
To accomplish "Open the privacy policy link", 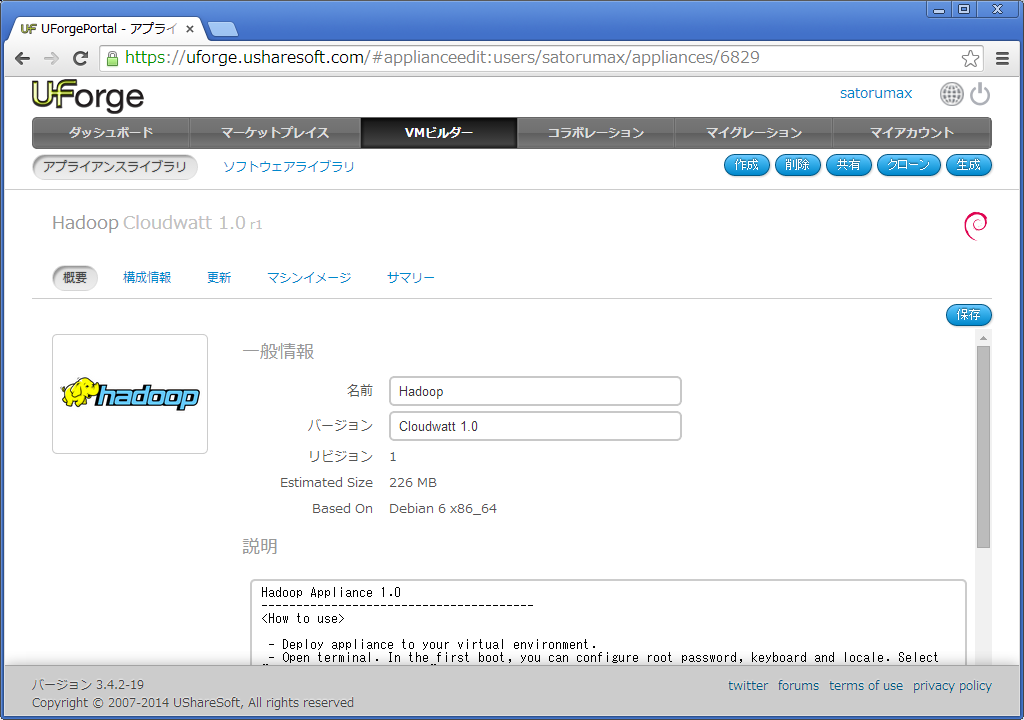I will pos(952,685).
